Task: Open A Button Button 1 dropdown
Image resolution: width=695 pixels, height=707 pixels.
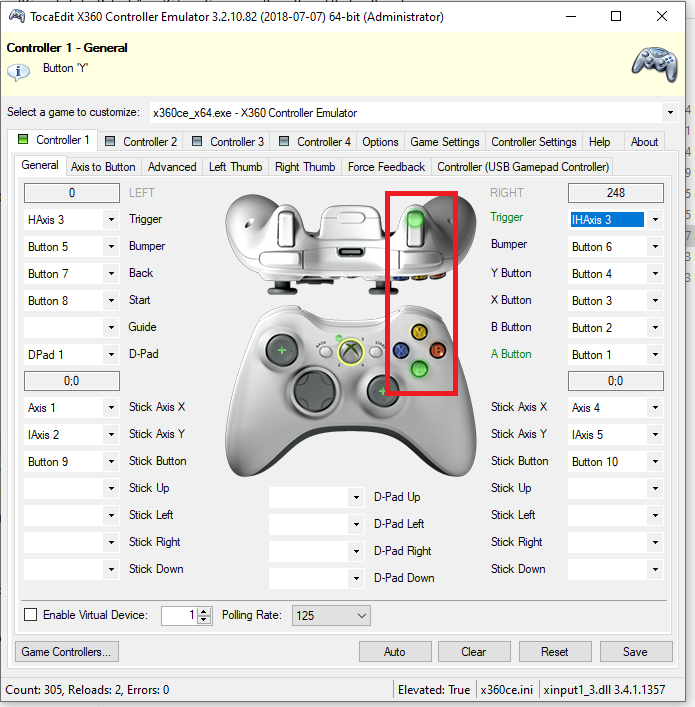Action: point(655,354)
